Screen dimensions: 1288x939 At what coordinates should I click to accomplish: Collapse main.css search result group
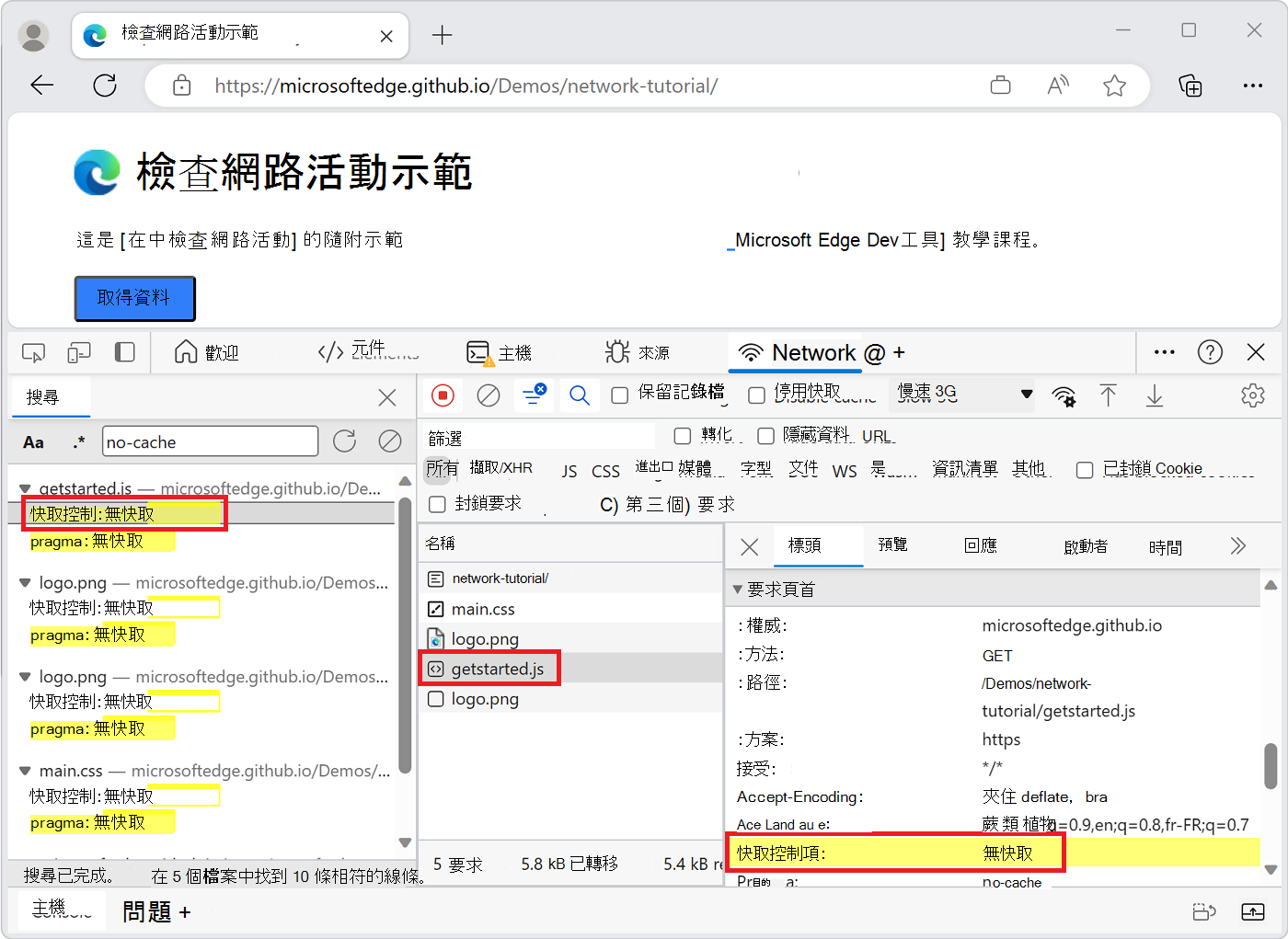(25, 771)
